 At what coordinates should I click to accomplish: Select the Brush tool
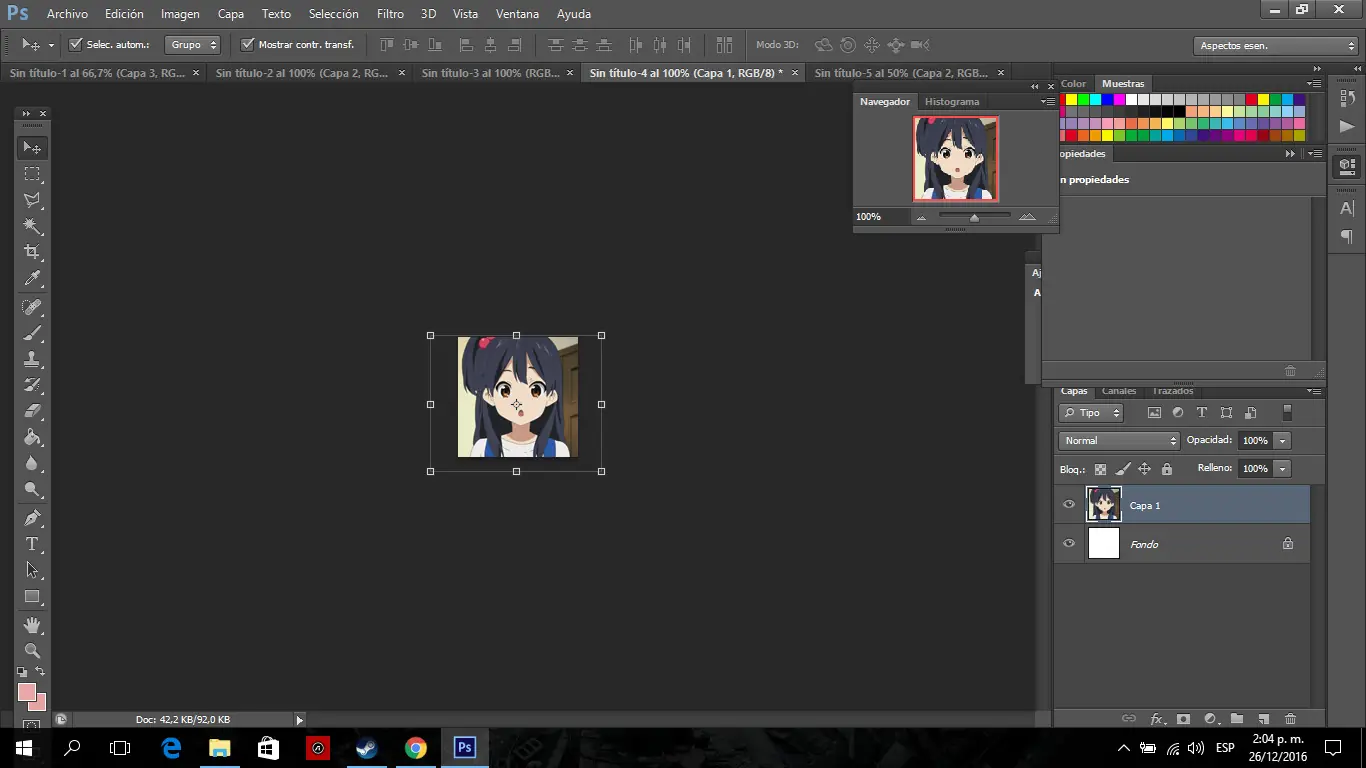32,333
